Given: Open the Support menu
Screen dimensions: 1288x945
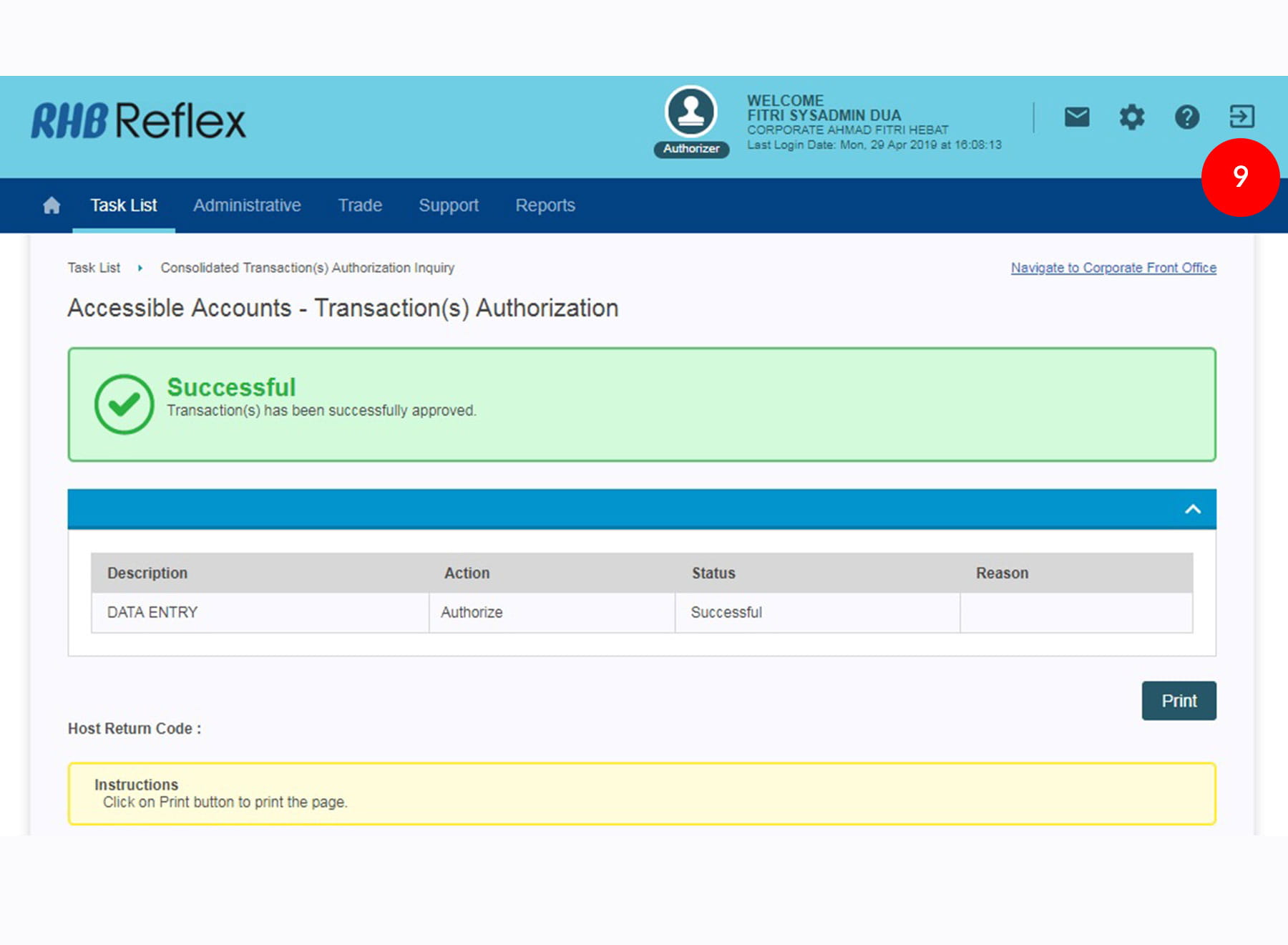Looking at the screenshot, I should point(449,205).
